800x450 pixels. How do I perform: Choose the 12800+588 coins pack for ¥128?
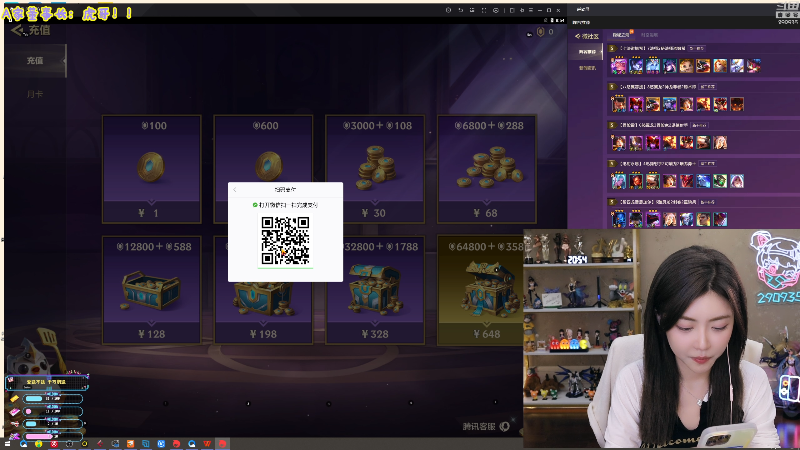click(152, 290)
